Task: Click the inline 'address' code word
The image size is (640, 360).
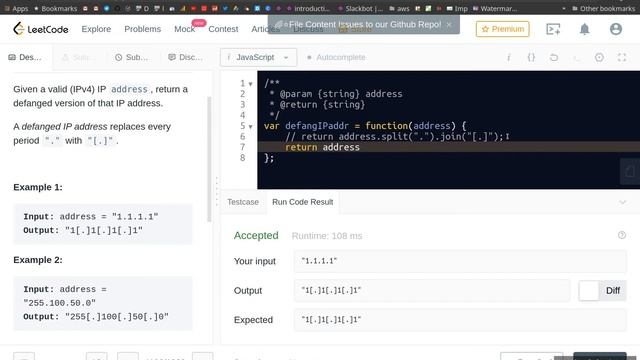Action: click(129, 89)
